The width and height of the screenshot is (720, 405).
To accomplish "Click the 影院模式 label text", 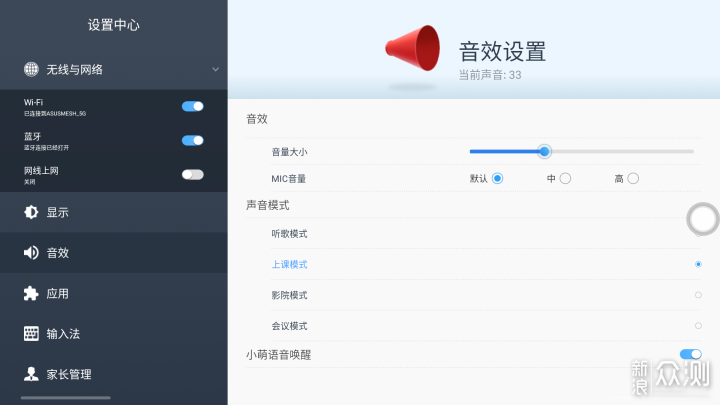I will 289,295.
